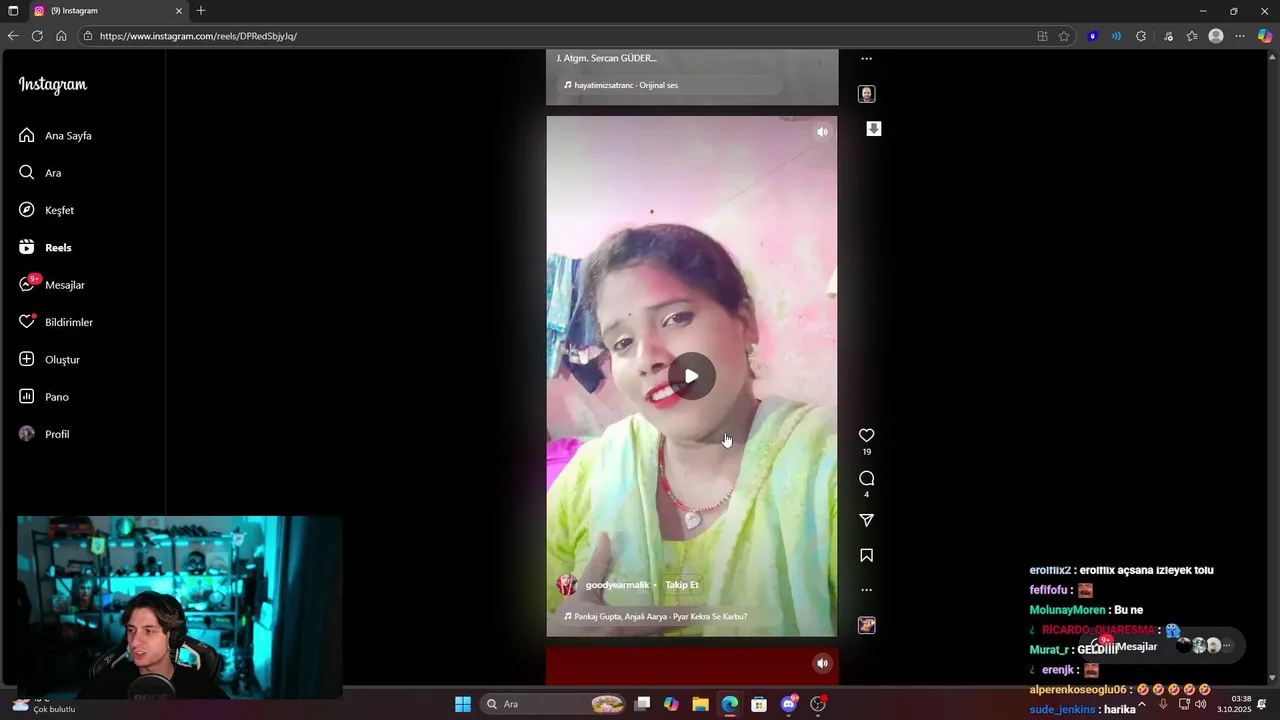
Task: Open Profil from the sidebar
Action: tap(43, 434)
